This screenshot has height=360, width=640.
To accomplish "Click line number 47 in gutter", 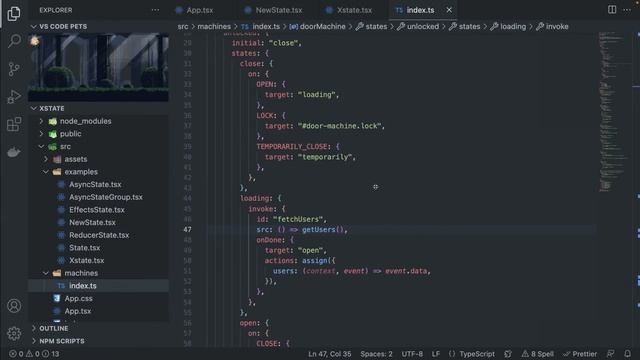I will [187, 229].
